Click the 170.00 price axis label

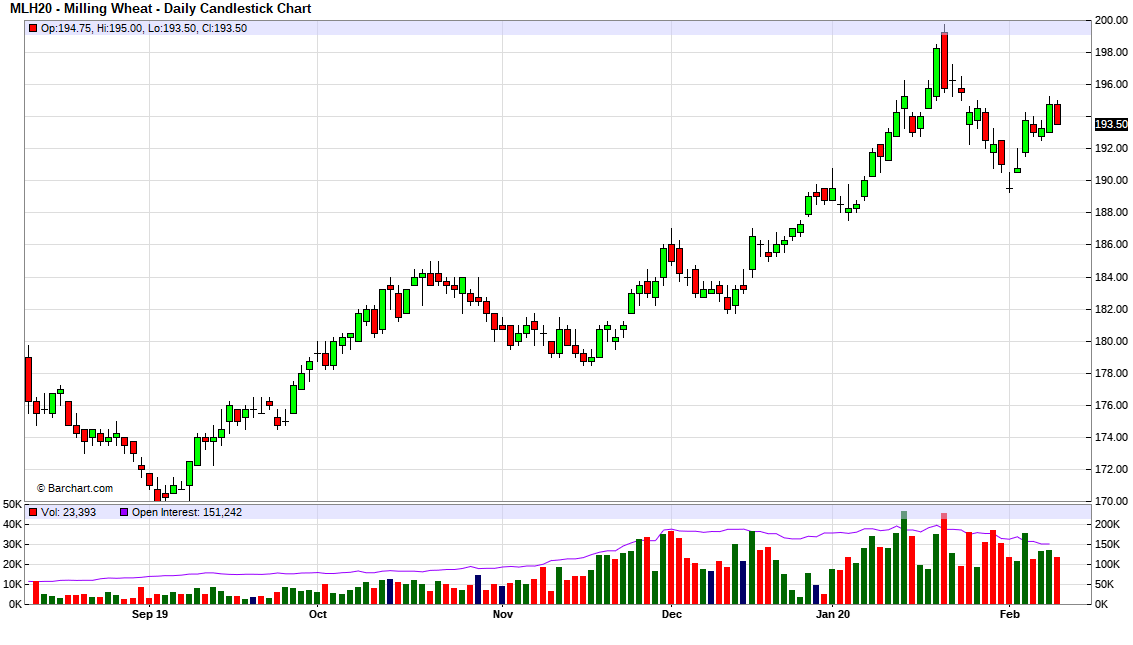coord(1110,501)
